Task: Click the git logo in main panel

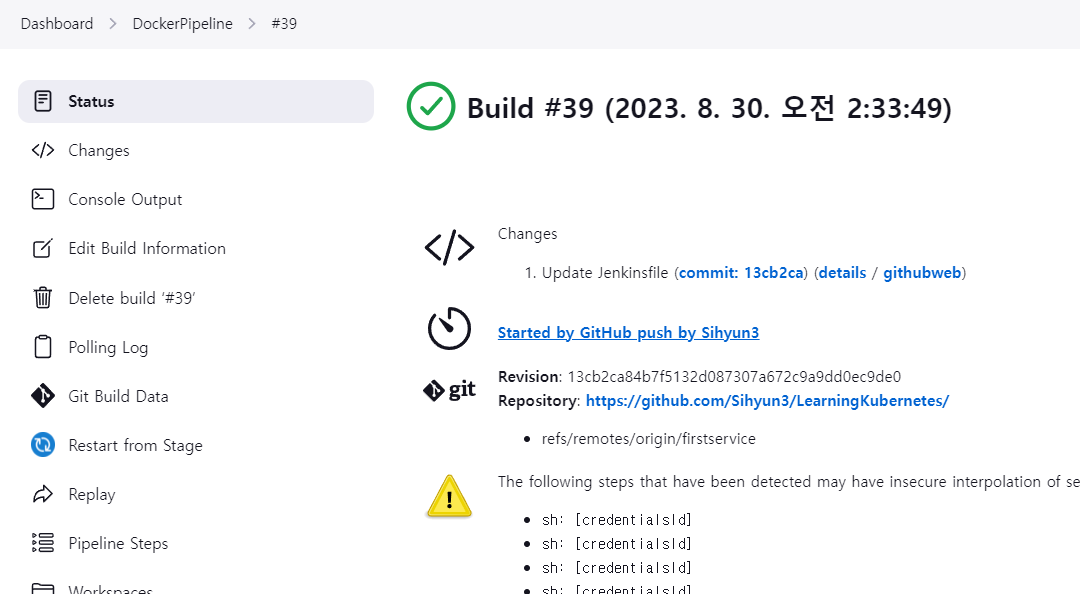Action: click(449, 390)
